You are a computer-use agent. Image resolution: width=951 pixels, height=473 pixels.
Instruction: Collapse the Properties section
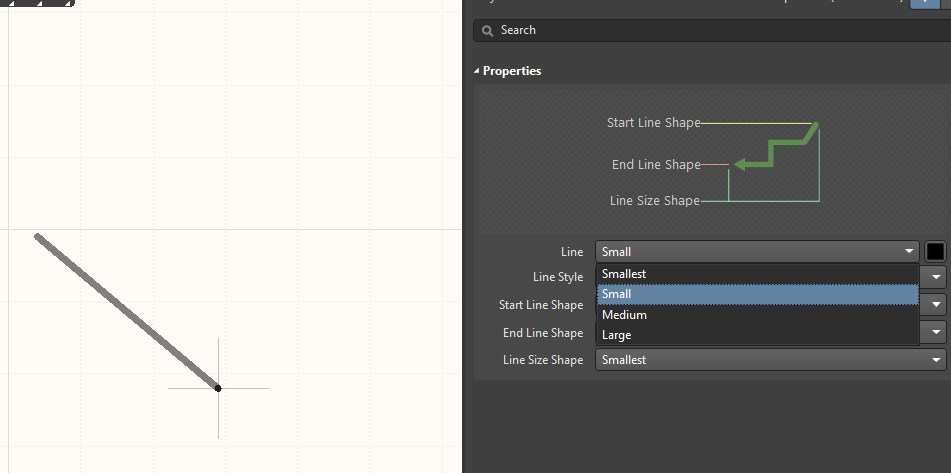(x=477, y=71)
